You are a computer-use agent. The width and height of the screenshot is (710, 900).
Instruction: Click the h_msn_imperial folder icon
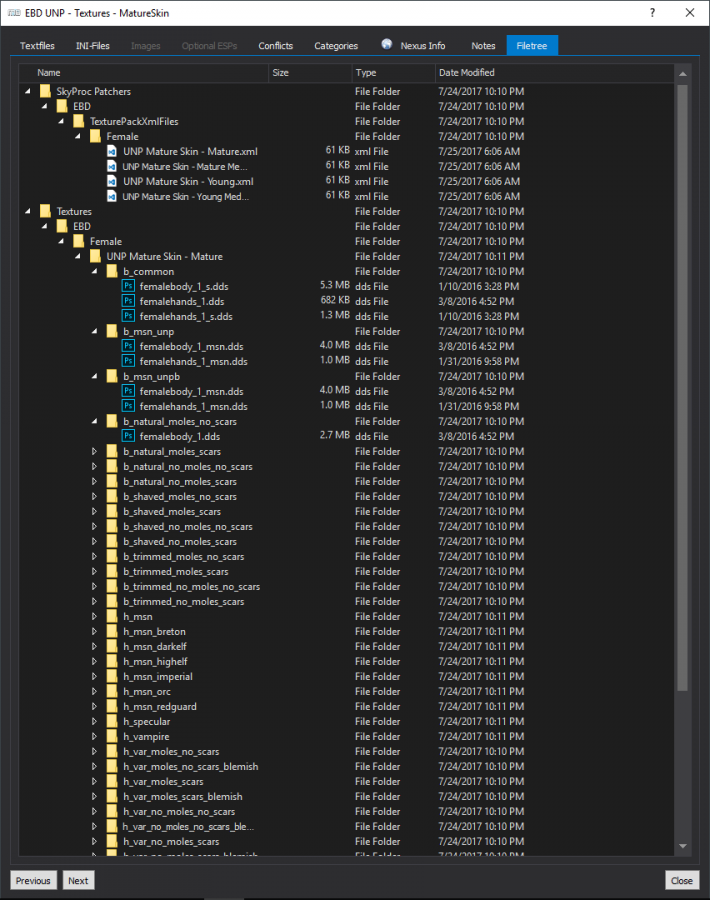tap(112, 676)
